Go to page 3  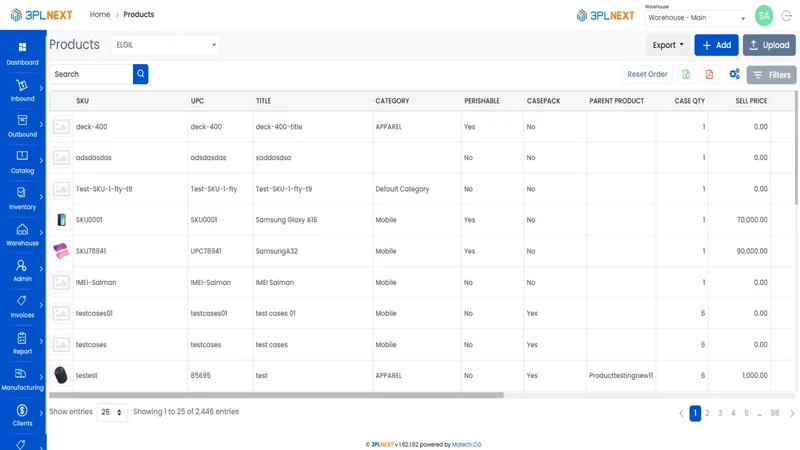tap(720, 413)
